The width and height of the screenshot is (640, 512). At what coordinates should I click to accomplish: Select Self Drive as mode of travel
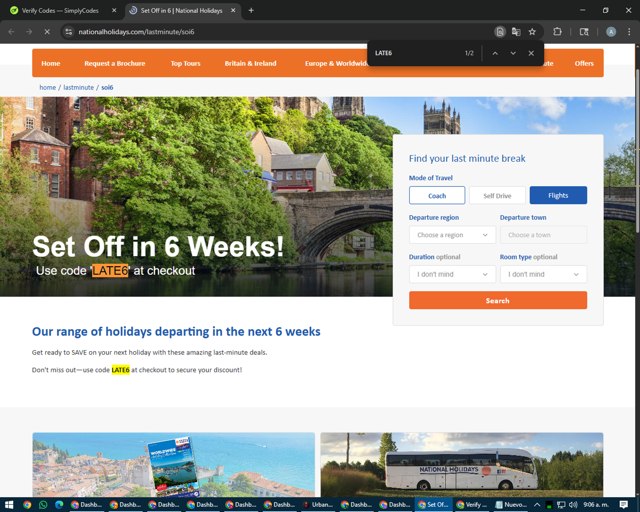pos(497,196)
